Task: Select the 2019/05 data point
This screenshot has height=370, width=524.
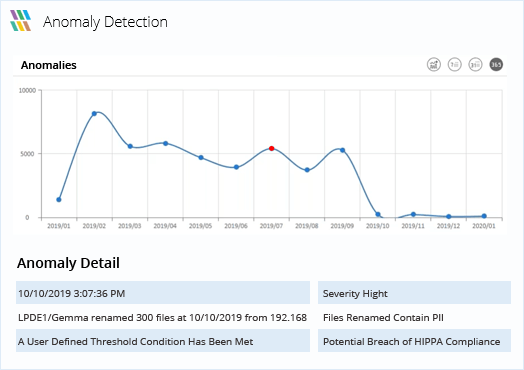Action: click(201, 157)
